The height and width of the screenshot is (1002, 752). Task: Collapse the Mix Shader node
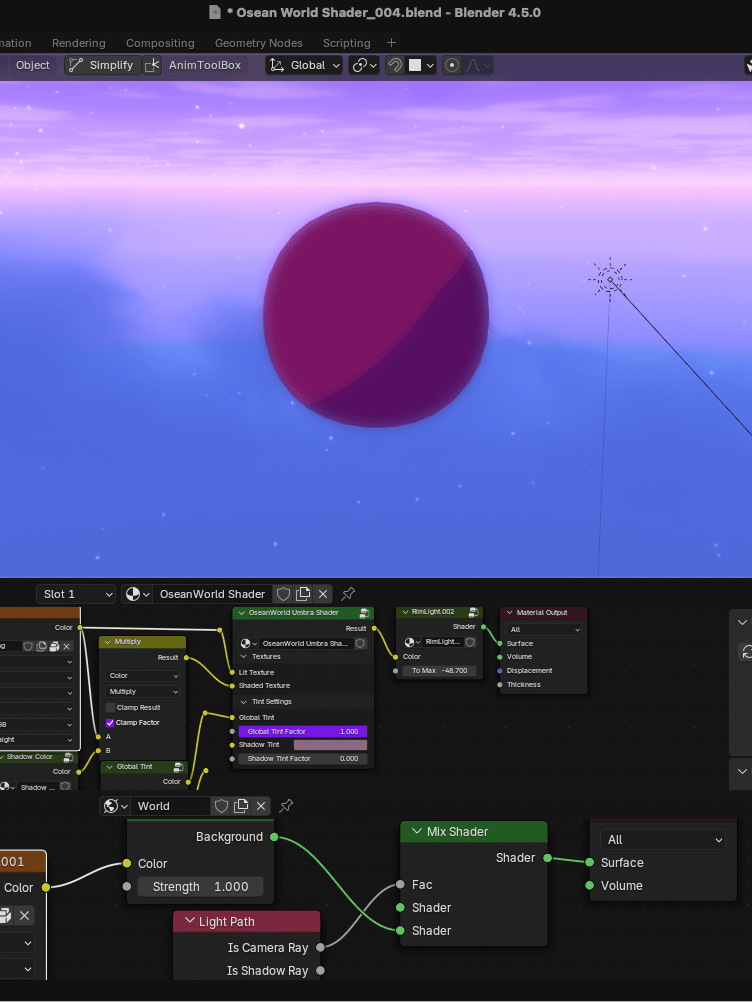click(416, 832)
